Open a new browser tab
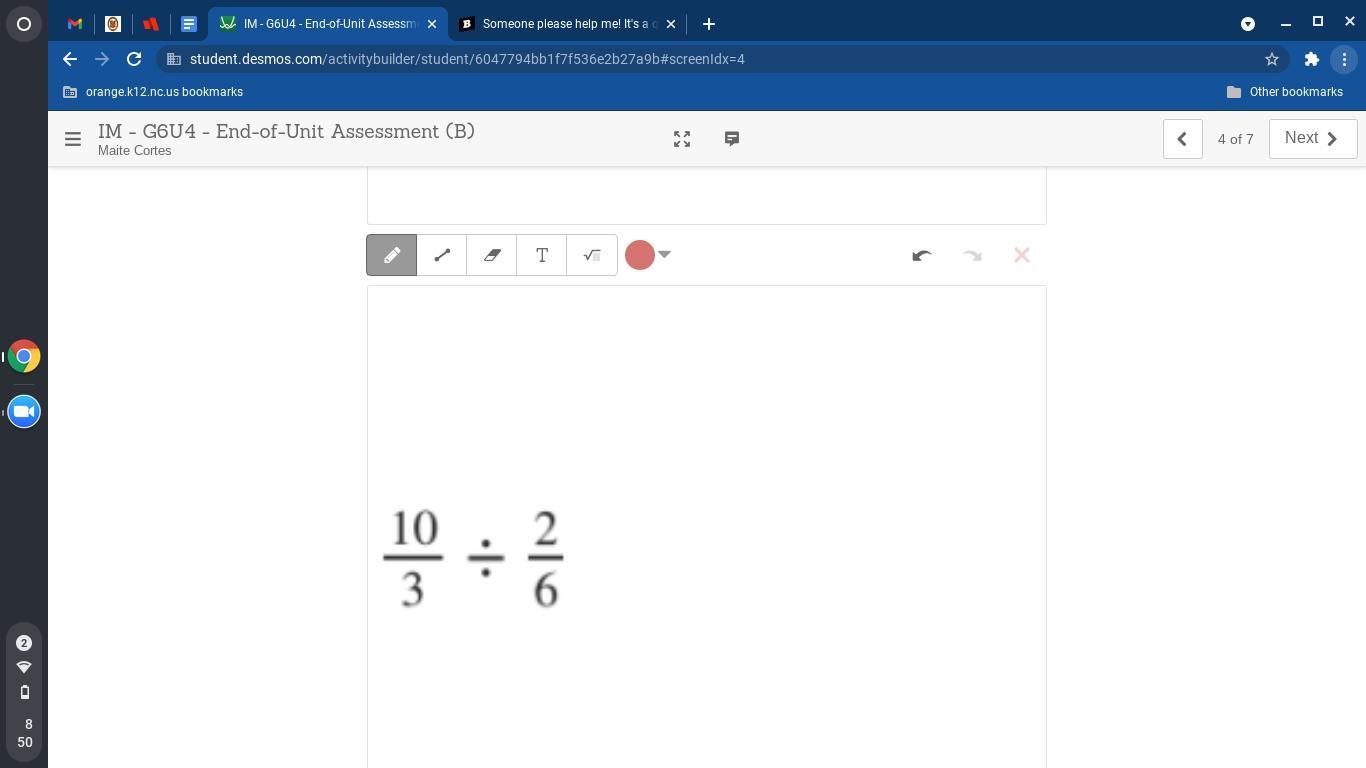This screenshot has height=768, width=1366. (709, 24)
